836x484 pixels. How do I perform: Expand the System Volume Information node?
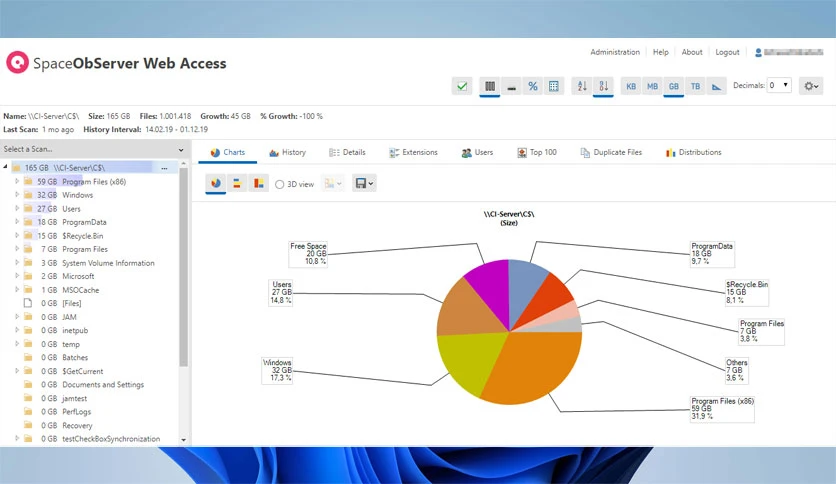point(17,263)
